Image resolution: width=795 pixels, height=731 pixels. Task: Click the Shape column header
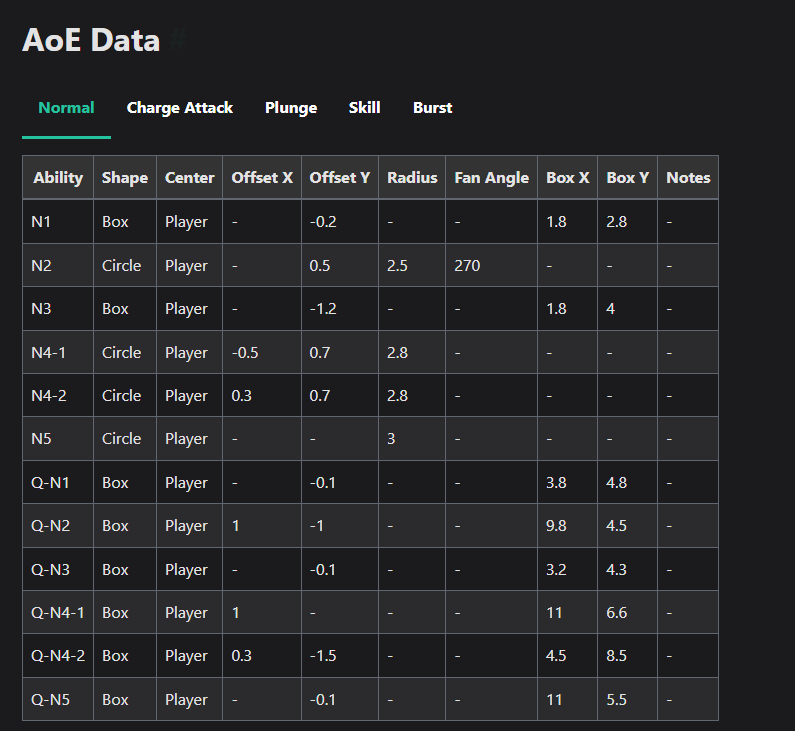coord(125,177)
